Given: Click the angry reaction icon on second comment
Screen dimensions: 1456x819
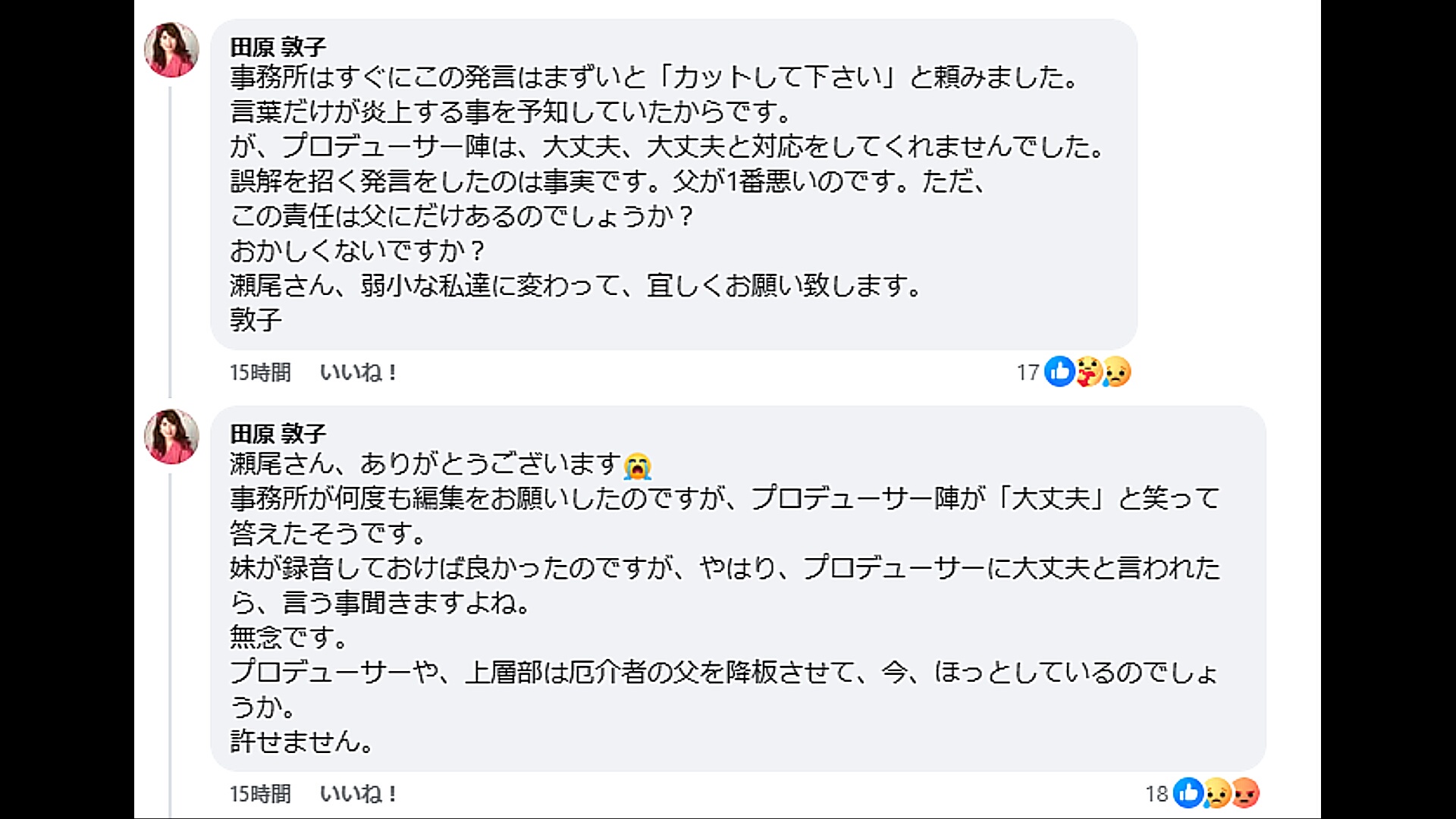Looking at the screenshot, I should (x=1245, y=793).
